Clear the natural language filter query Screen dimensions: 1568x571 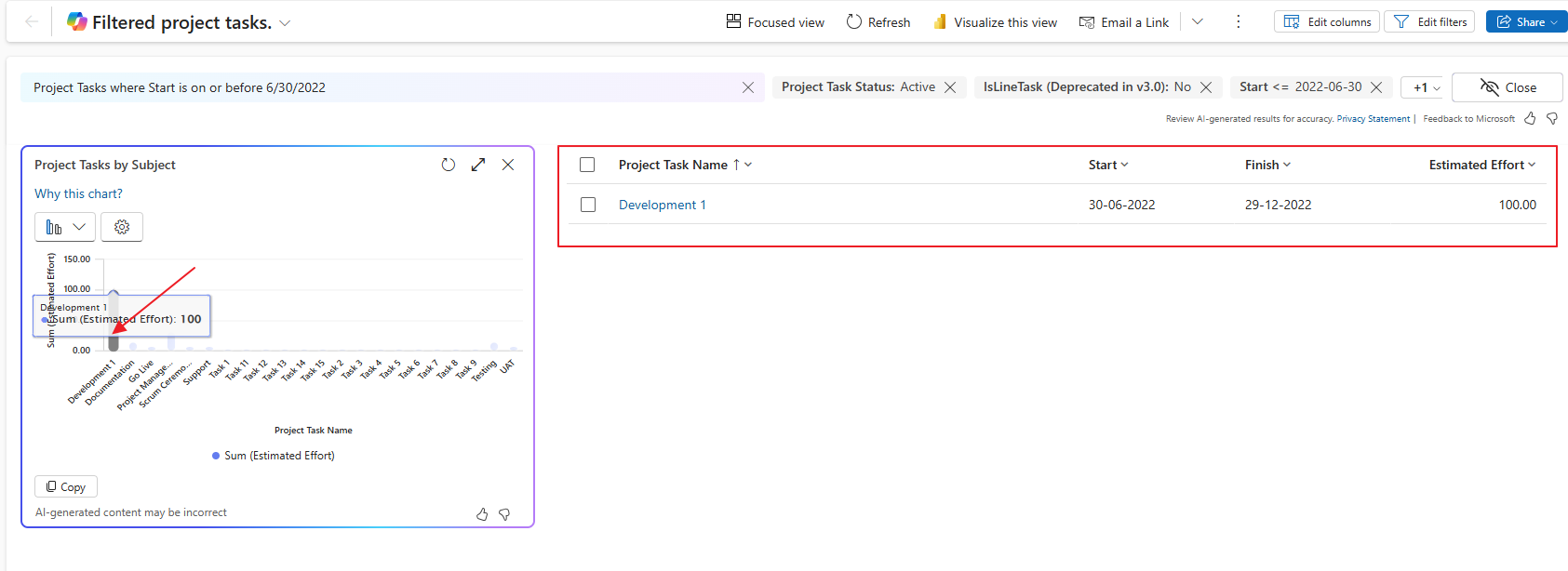(x=748, y=87)
